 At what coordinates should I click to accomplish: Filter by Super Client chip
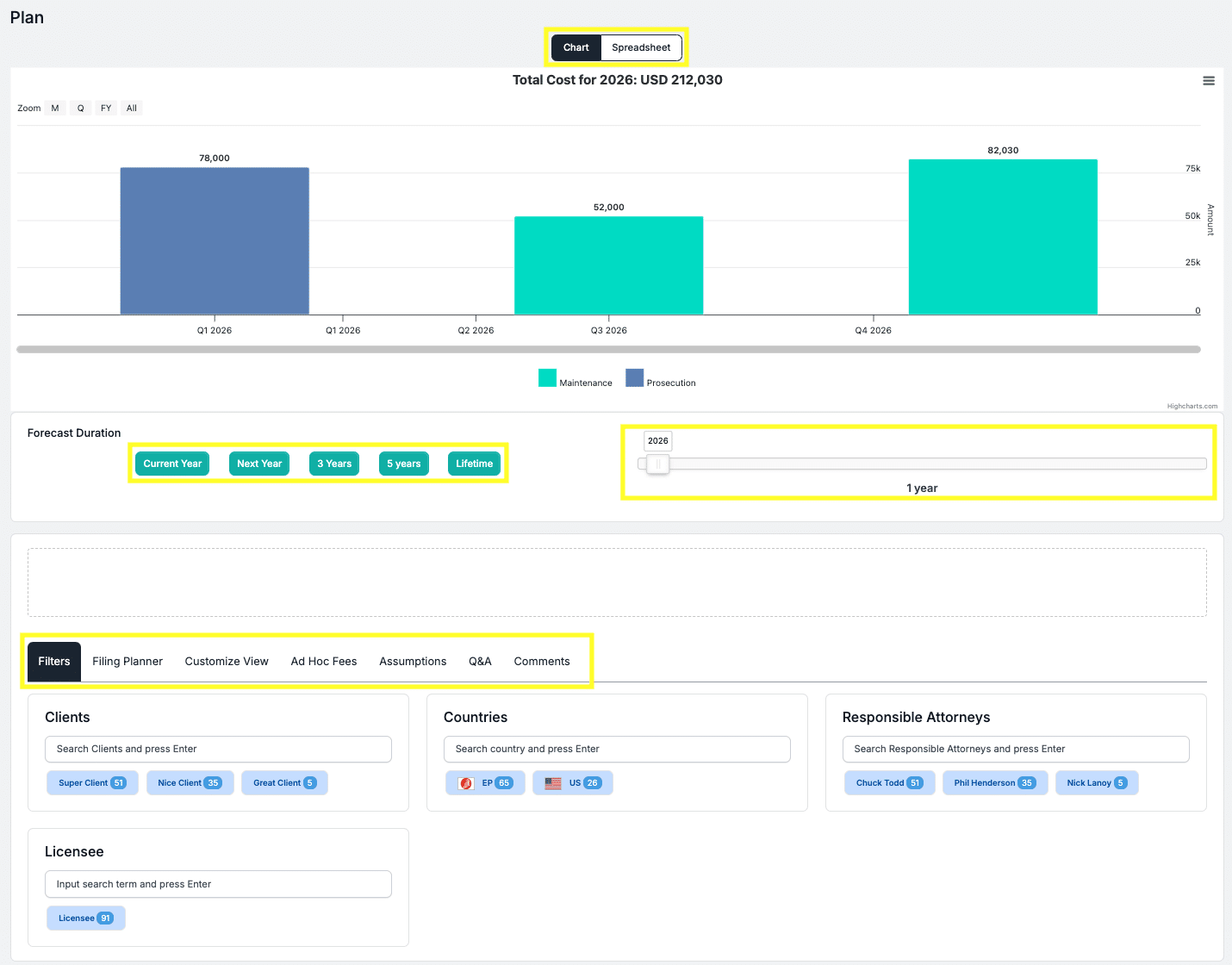(92, 783)
